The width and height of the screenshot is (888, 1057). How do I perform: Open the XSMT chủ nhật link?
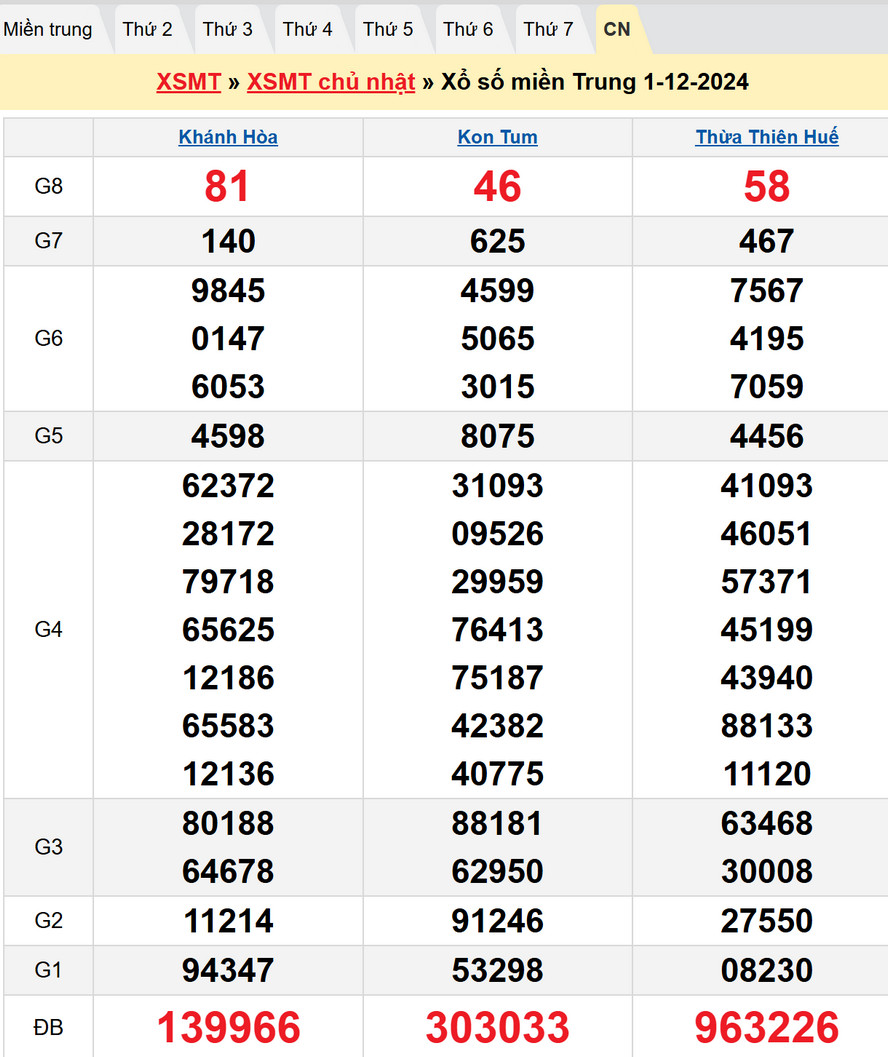pos(331,82)
